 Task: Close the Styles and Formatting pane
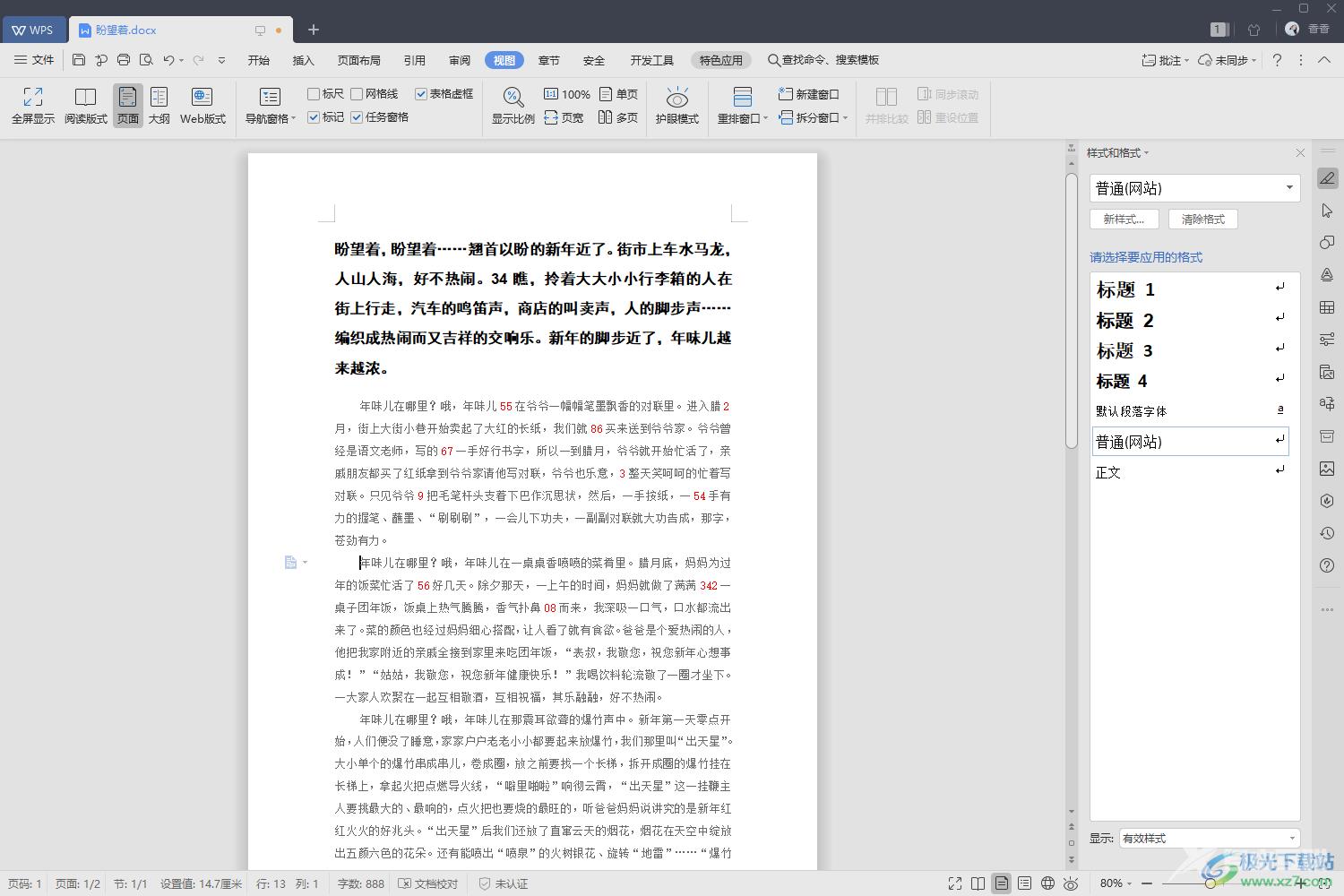point(1300,153)
